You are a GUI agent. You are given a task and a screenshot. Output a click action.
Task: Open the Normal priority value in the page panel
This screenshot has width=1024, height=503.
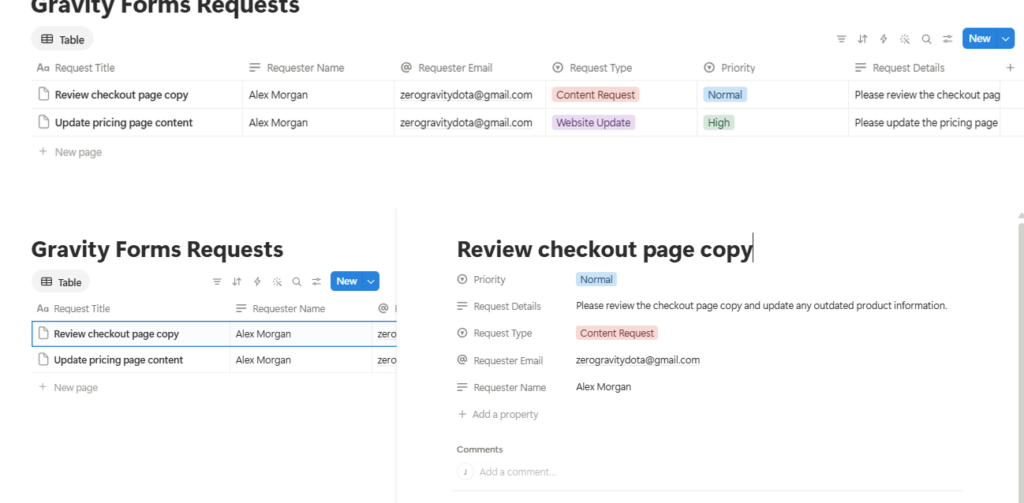[x=596, y=280]
